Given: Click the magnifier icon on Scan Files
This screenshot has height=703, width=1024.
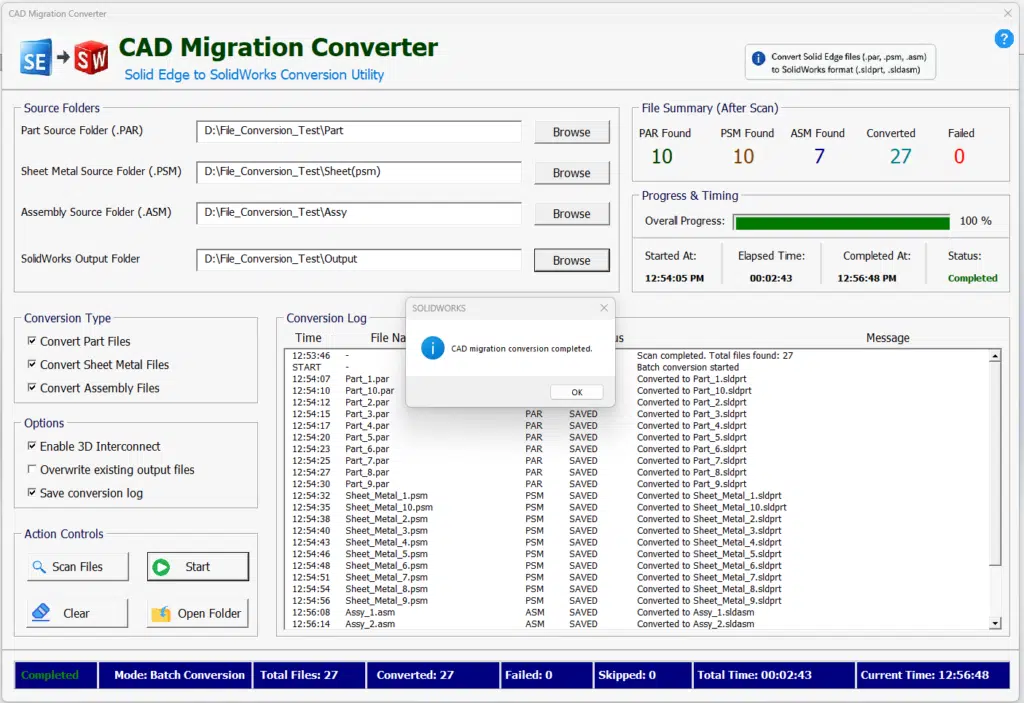Looking at the screenshot, I should point(39,566).
